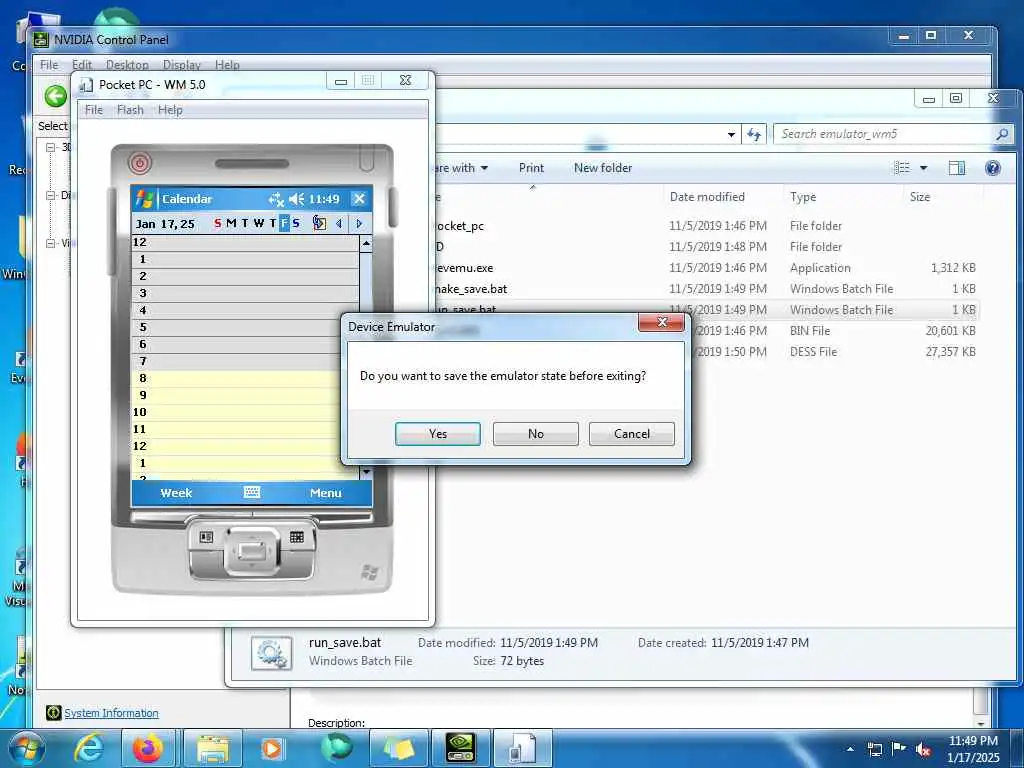Sort files by Type column
1024x768 pixels.
803,197
